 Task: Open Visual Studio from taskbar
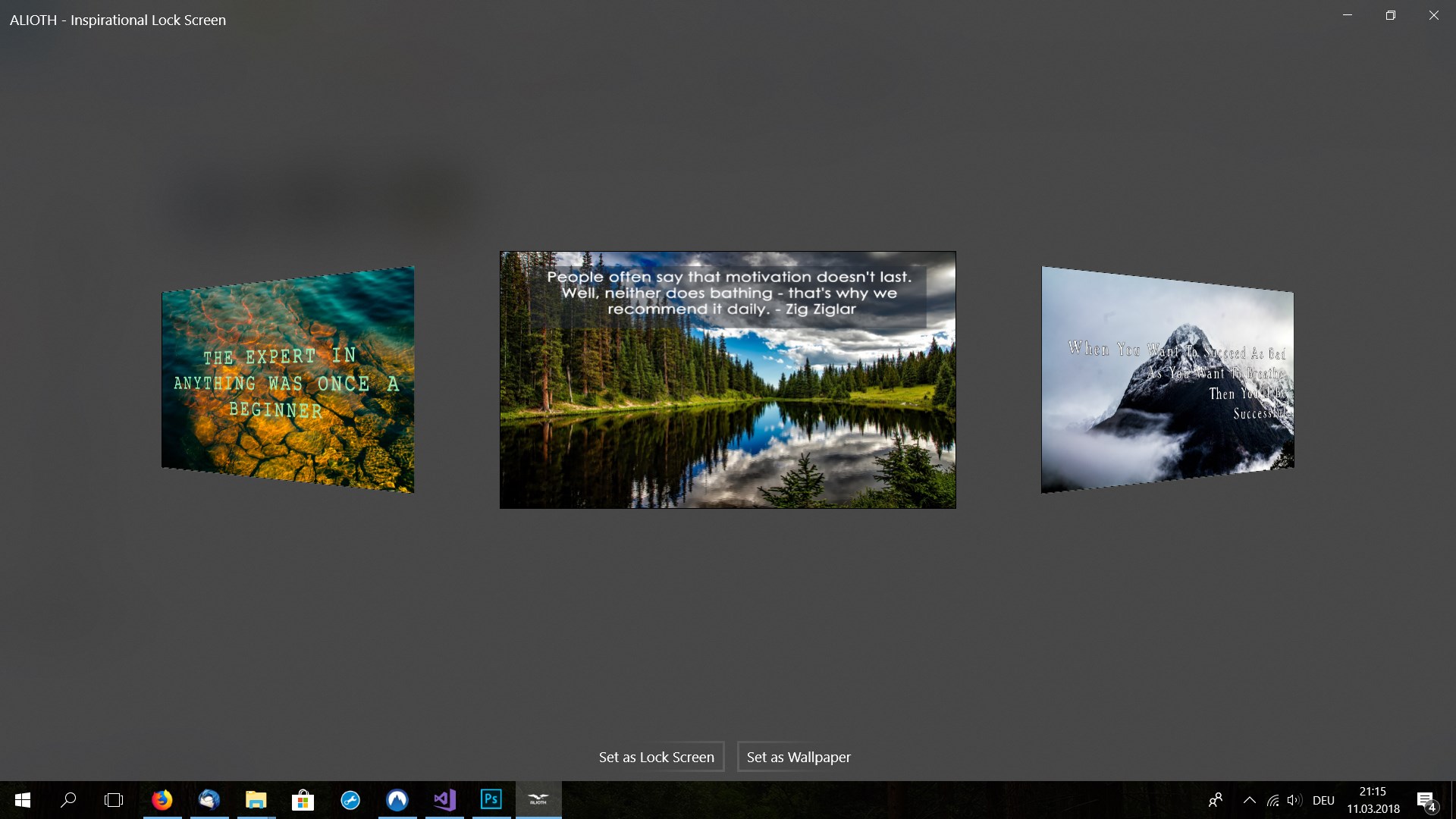click(x=444, y=800)
